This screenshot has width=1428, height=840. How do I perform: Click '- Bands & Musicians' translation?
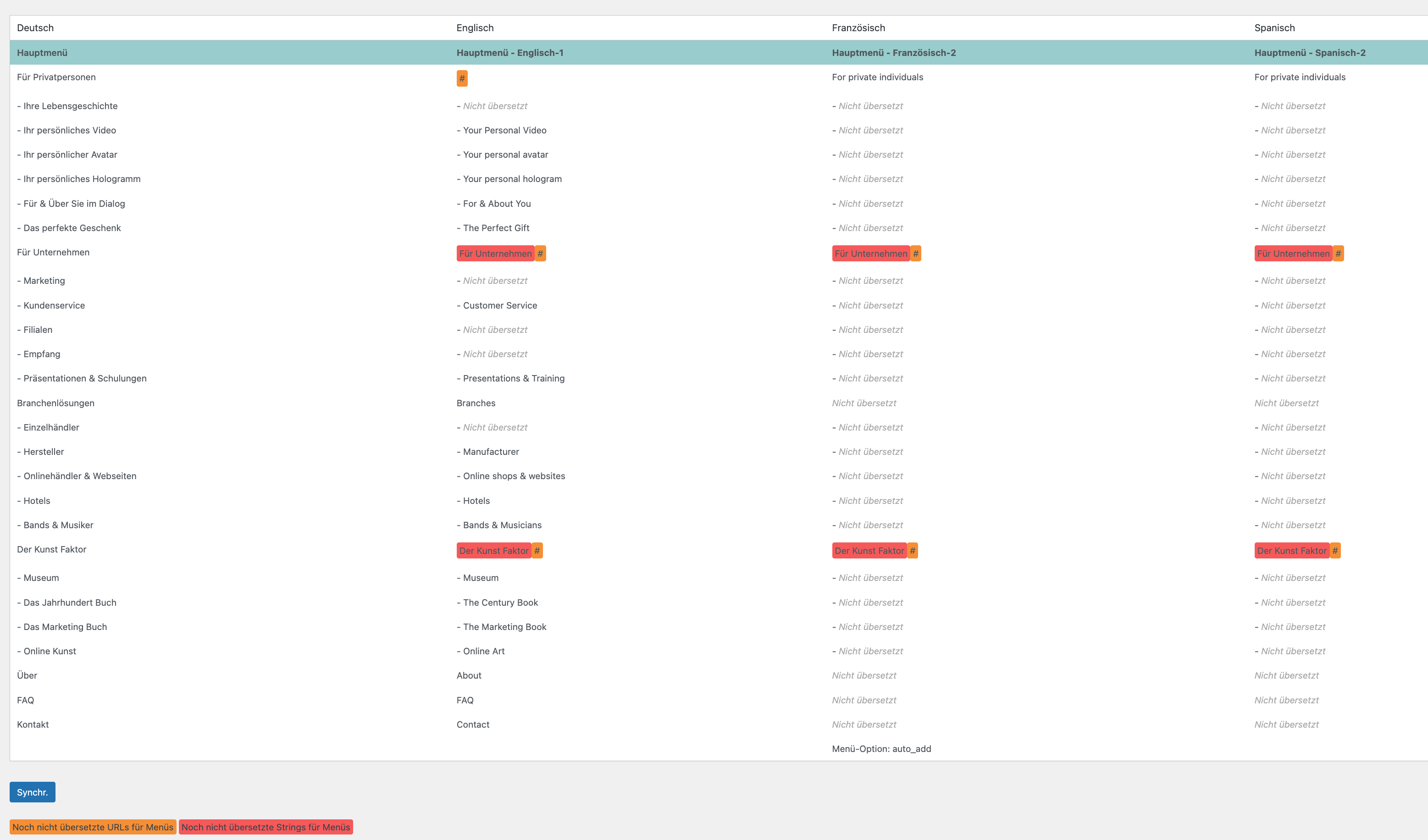point(499,525)
